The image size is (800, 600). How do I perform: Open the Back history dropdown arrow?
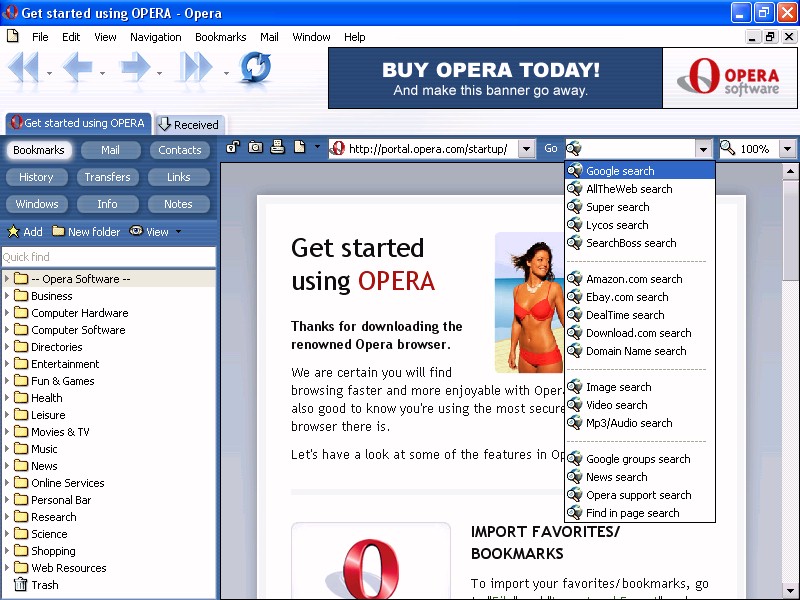tap(103, 73)
